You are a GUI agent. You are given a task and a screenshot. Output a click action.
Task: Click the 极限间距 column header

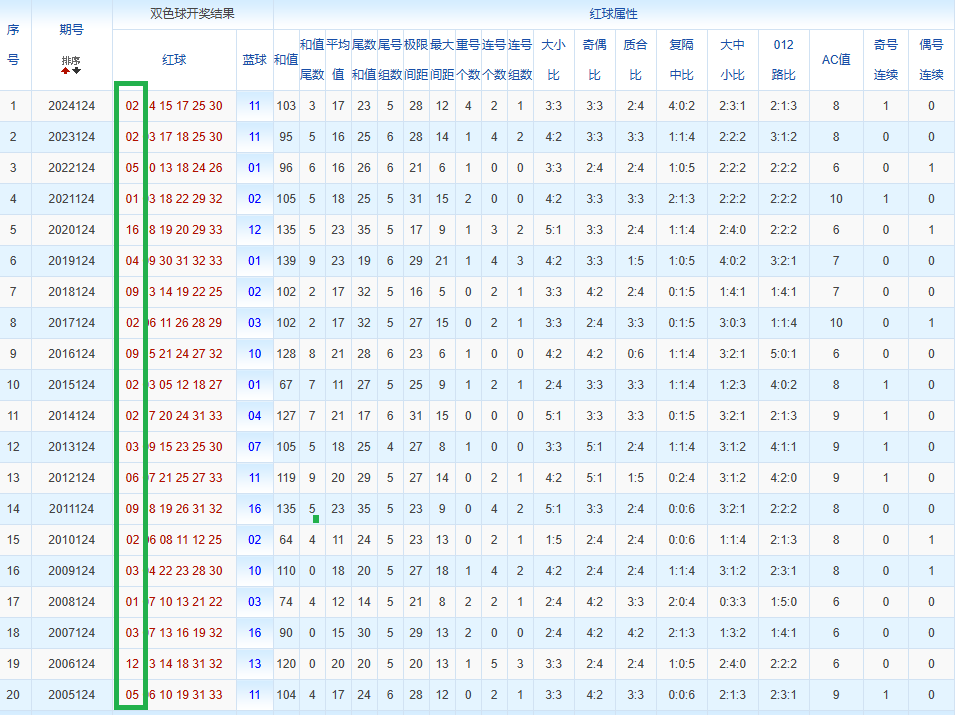tap(416, 60)
